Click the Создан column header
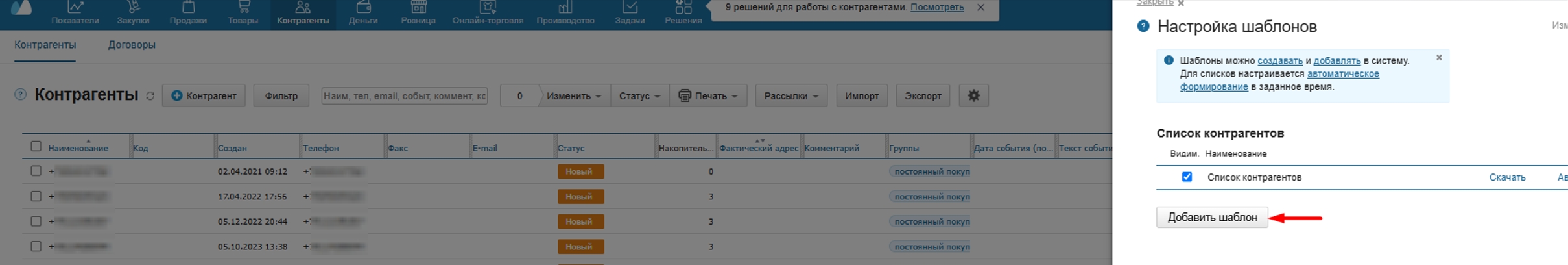The width and height of the screenshot is (1568, 265). (232, 148)
